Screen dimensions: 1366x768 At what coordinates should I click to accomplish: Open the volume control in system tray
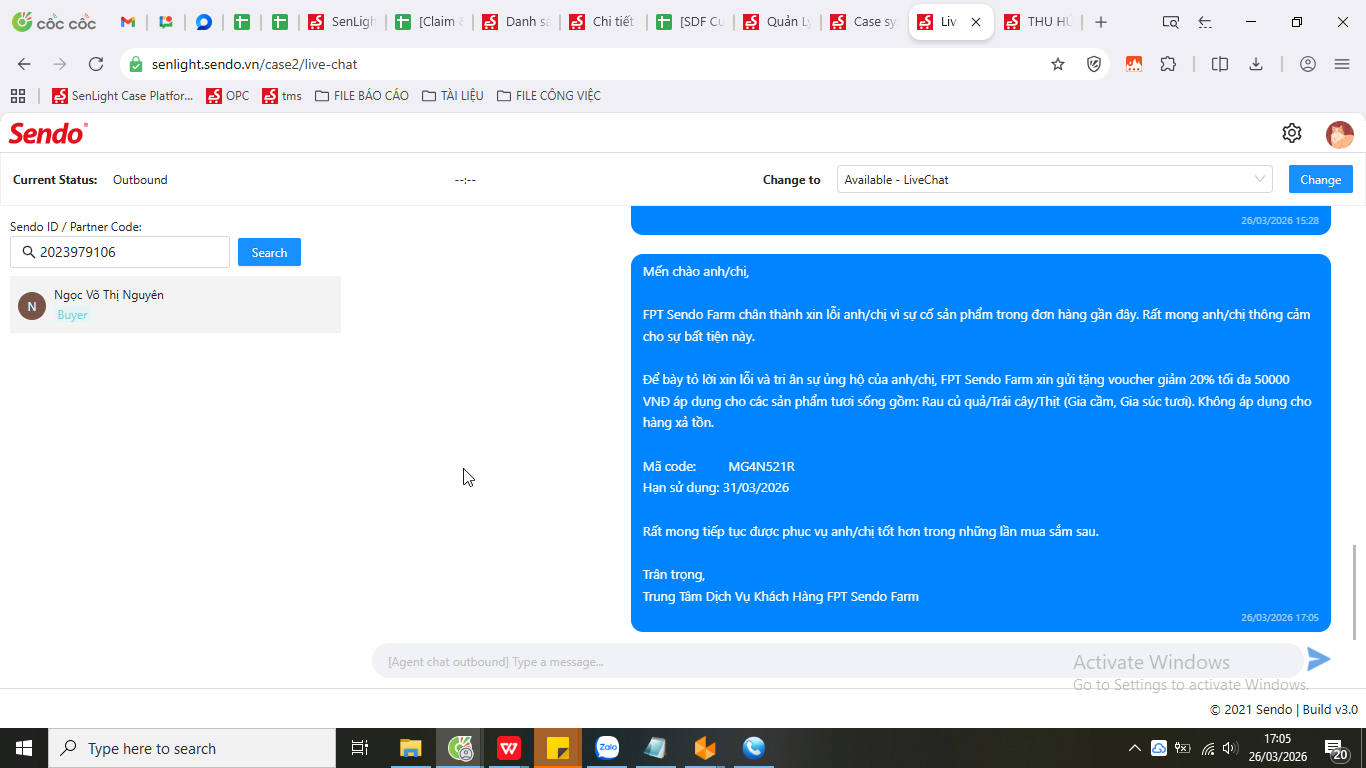1230,748
